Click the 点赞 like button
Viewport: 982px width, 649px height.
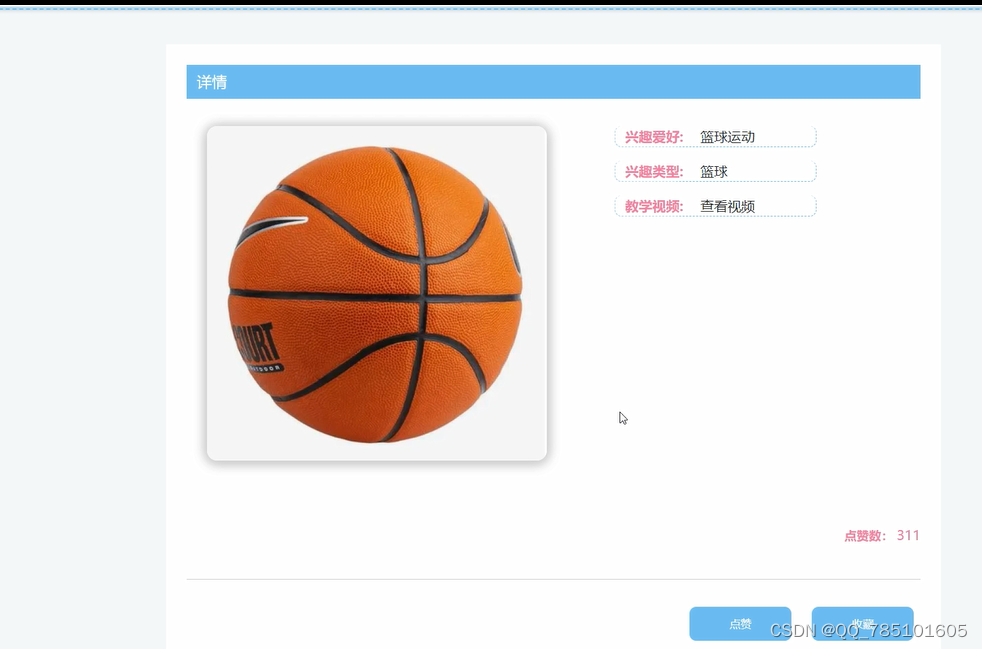pos(740,623)
